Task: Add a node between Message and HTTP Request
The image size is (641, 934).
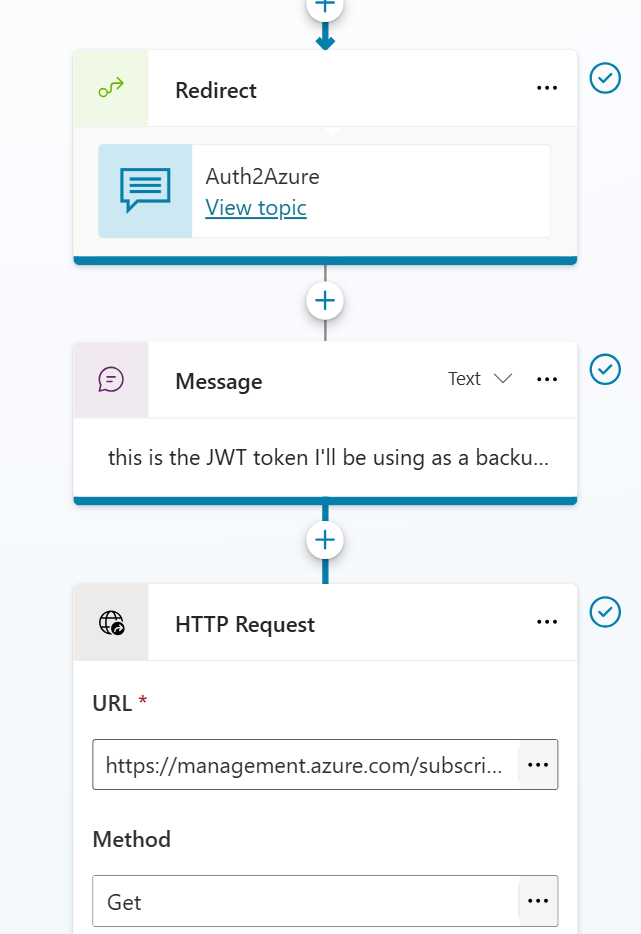Action: point(325,540)
